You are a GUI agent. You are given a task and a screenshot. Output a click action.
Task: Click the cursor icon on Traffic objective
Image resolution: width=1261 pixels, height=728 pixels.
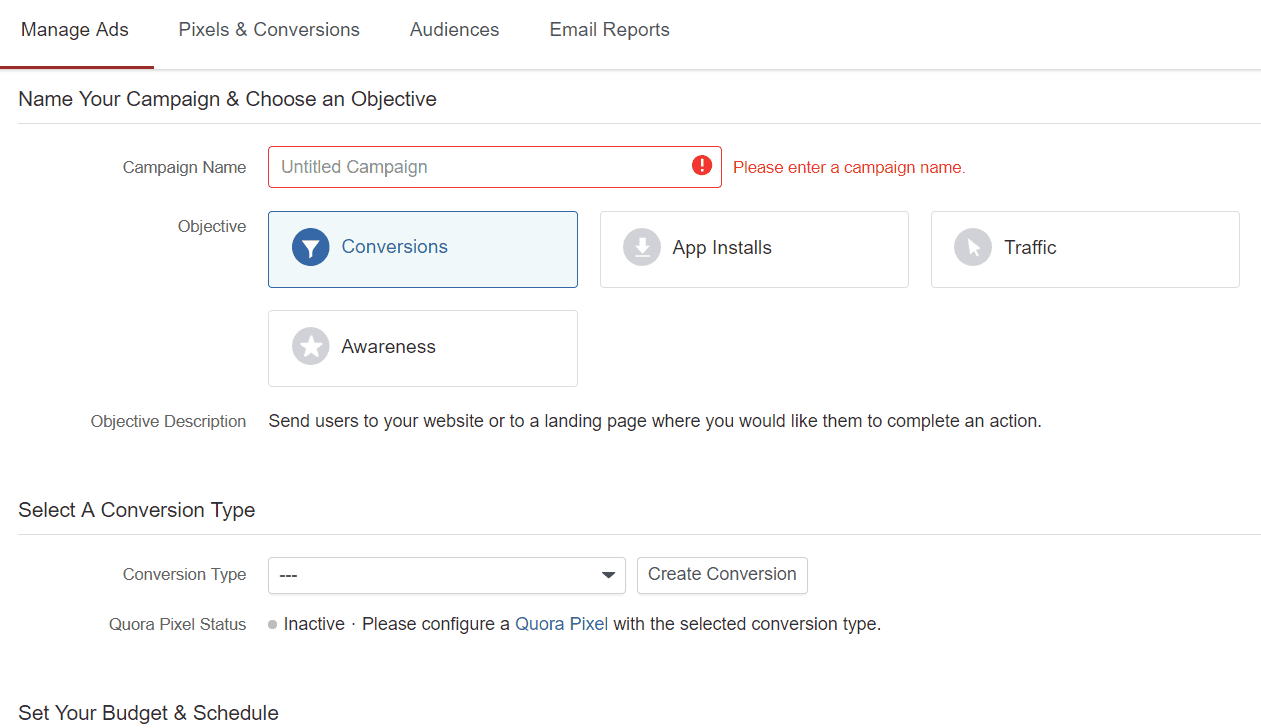pos(972,246)
